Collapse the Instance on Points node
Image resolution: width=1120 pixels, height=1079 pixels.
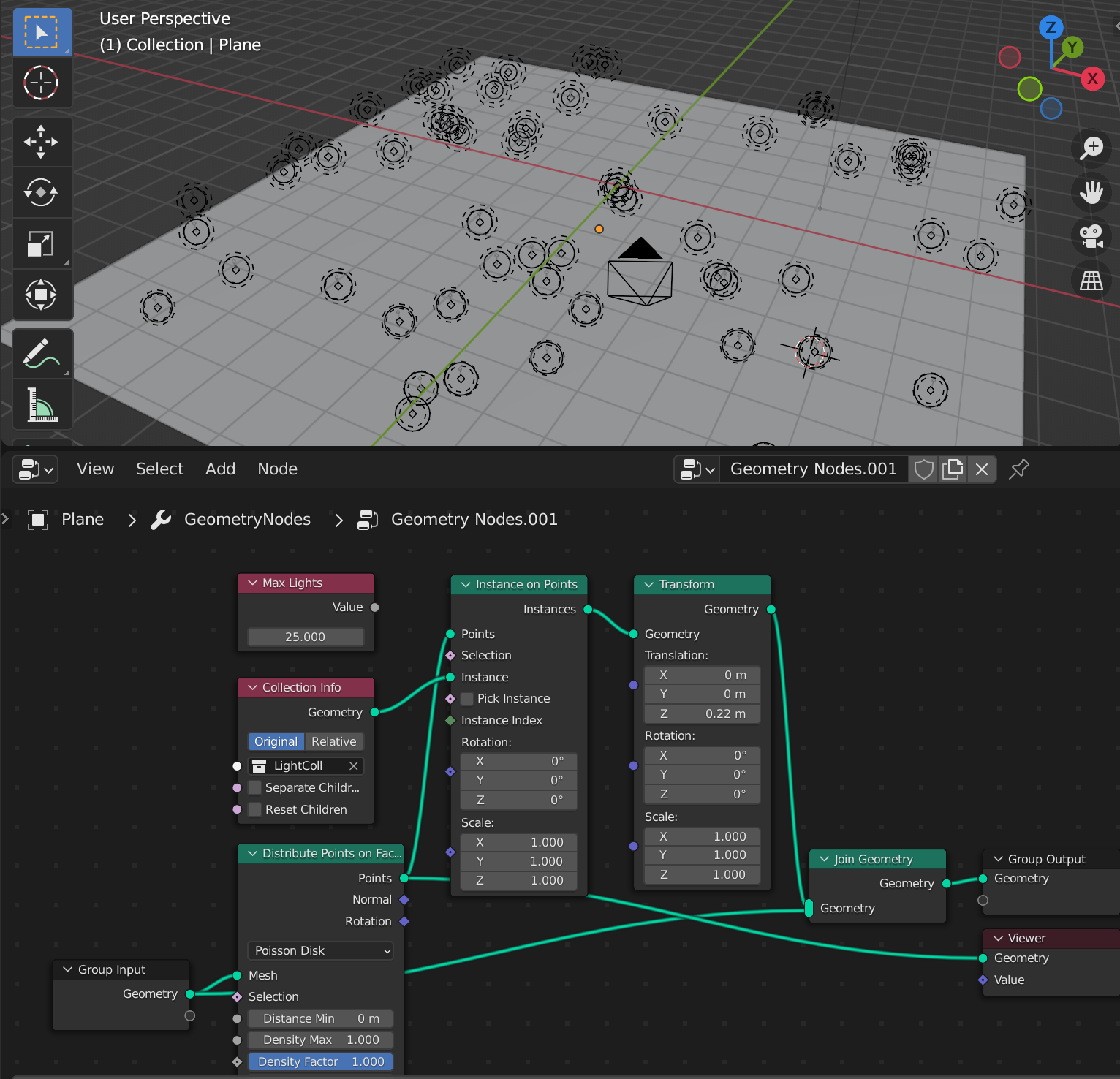click(466, 585)
